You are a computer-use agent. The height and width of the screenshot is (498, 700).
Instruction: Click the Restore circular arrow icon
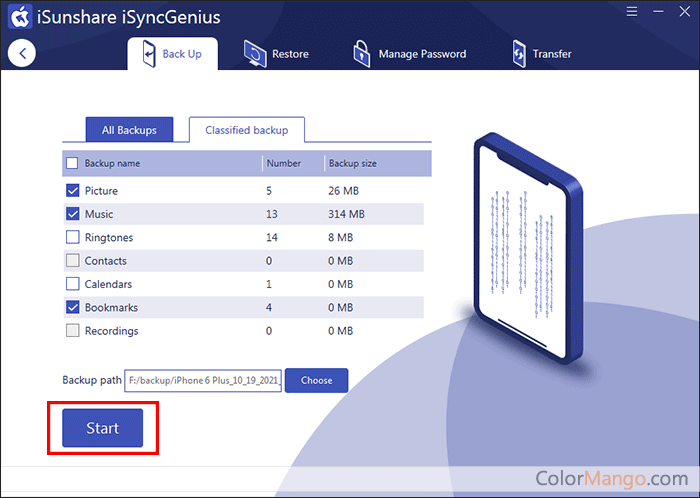coord(256,54)
